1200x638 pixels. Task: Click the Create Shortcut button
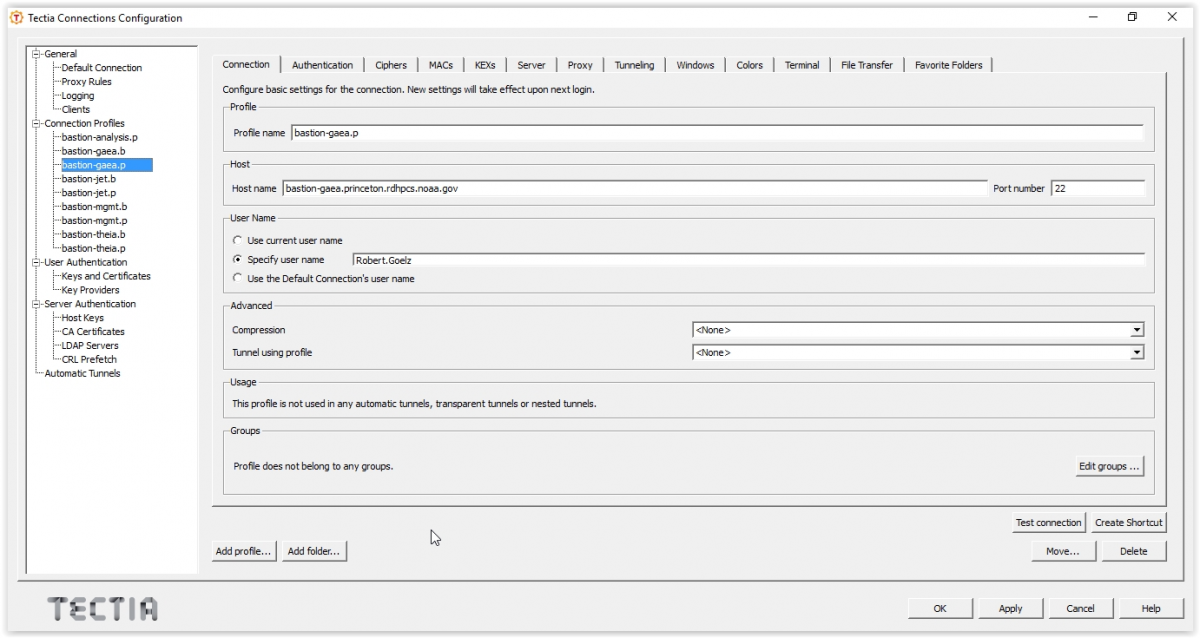tap(1128, 522)
